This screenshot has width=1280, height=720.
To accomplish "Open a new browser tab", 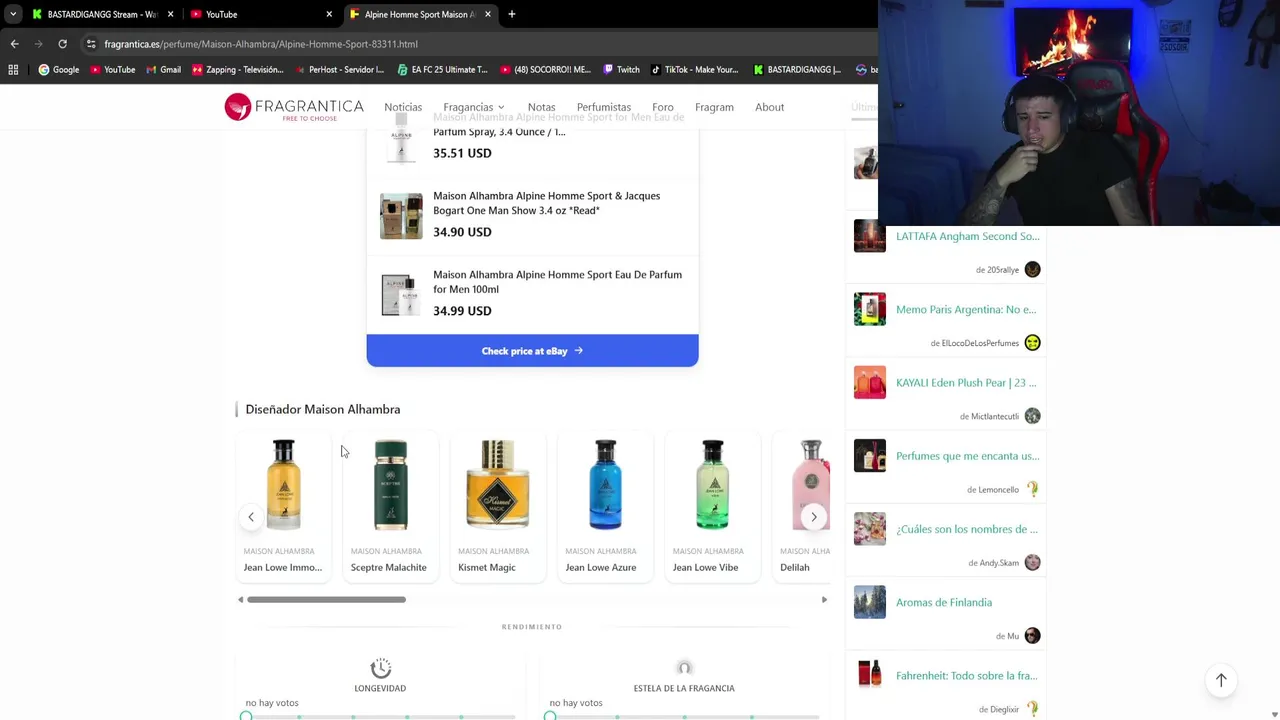I will pos(511,14).
